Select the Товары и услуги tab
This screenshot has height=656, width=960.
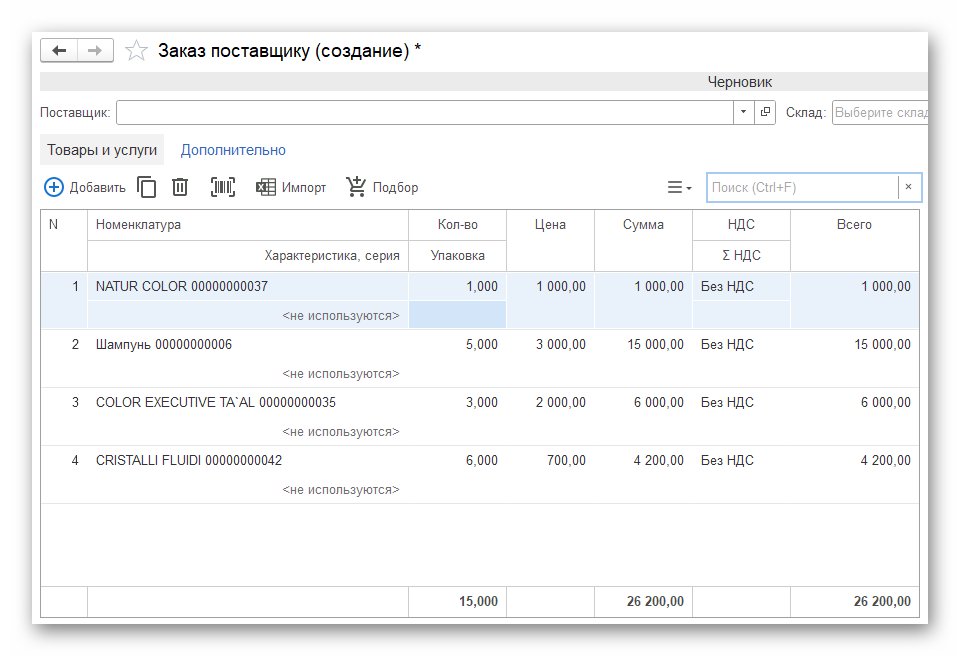[x=102, y=150]
